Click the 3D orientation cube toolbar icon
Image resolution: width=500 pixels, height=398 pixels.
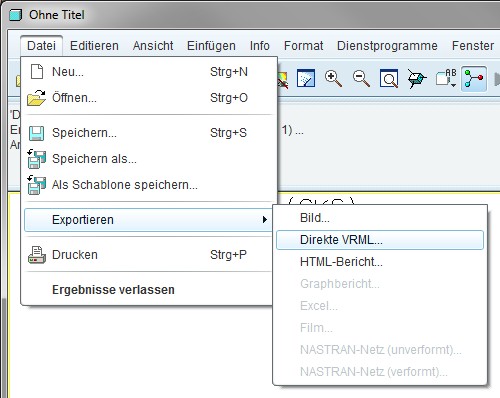point(417,79)
